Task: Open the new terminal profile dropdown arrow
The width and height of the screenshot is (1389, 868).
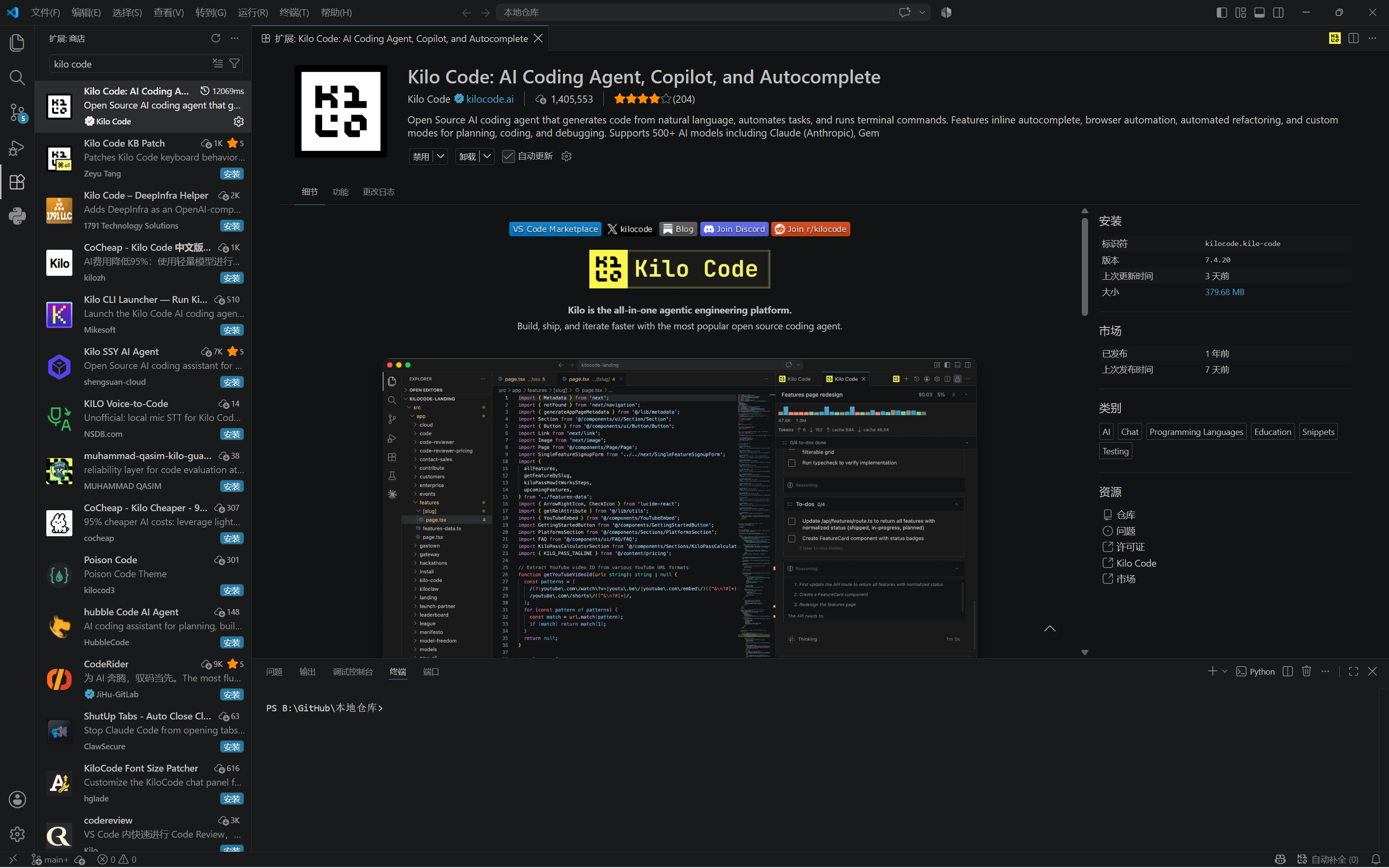Action: tap(1225, 671)
